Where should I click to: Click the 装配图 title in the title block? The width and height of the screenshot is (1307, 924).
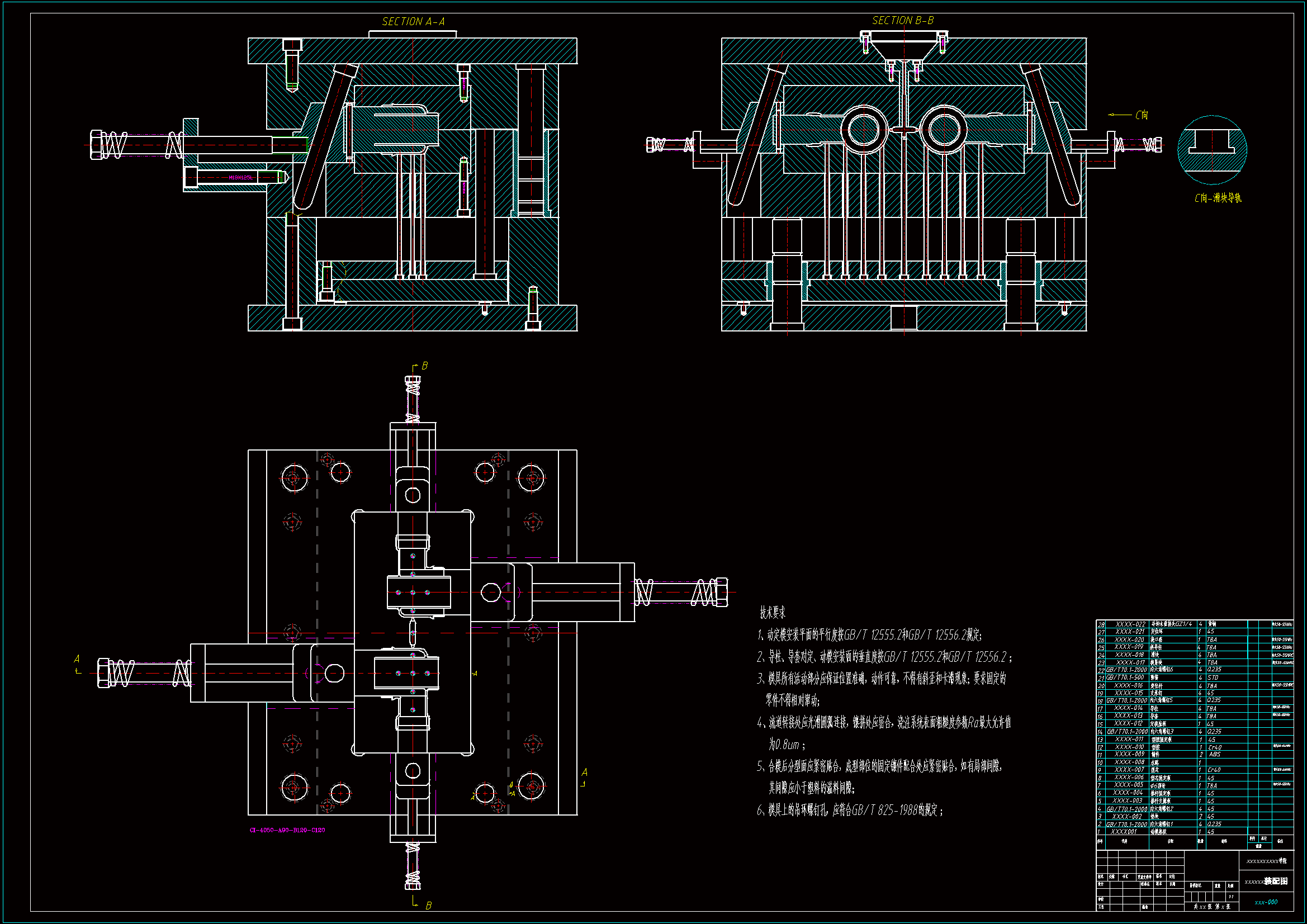(x=1276, y=881)
